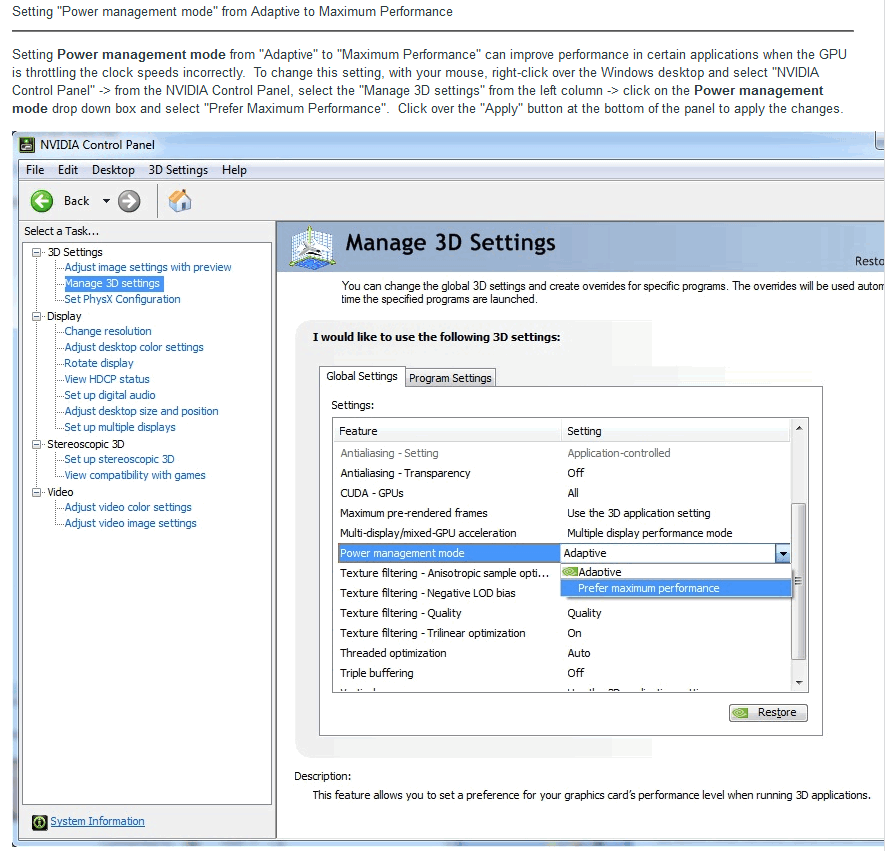Click the Manage 3D Settings header icon
The width and height of the screenshot is (885, 851).
coord(313,246)
